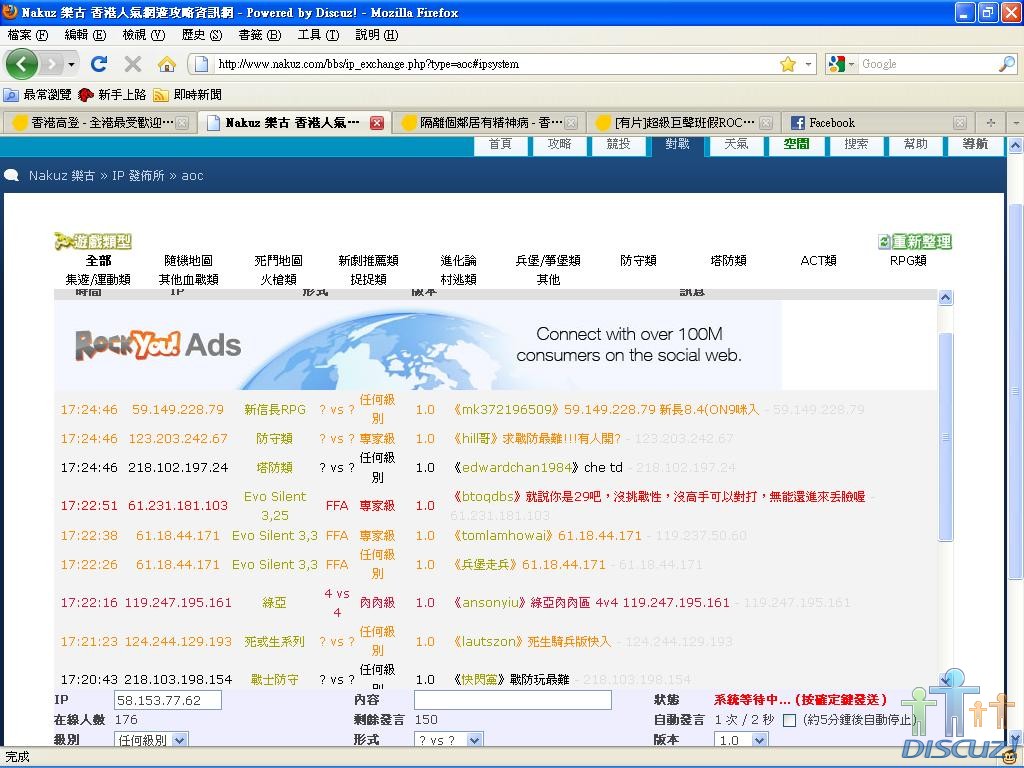Image resolution: width=1024 pixels, height=768 pixels.
Task: Click the Stop loading X icon
Action: [x=132, y=64]
